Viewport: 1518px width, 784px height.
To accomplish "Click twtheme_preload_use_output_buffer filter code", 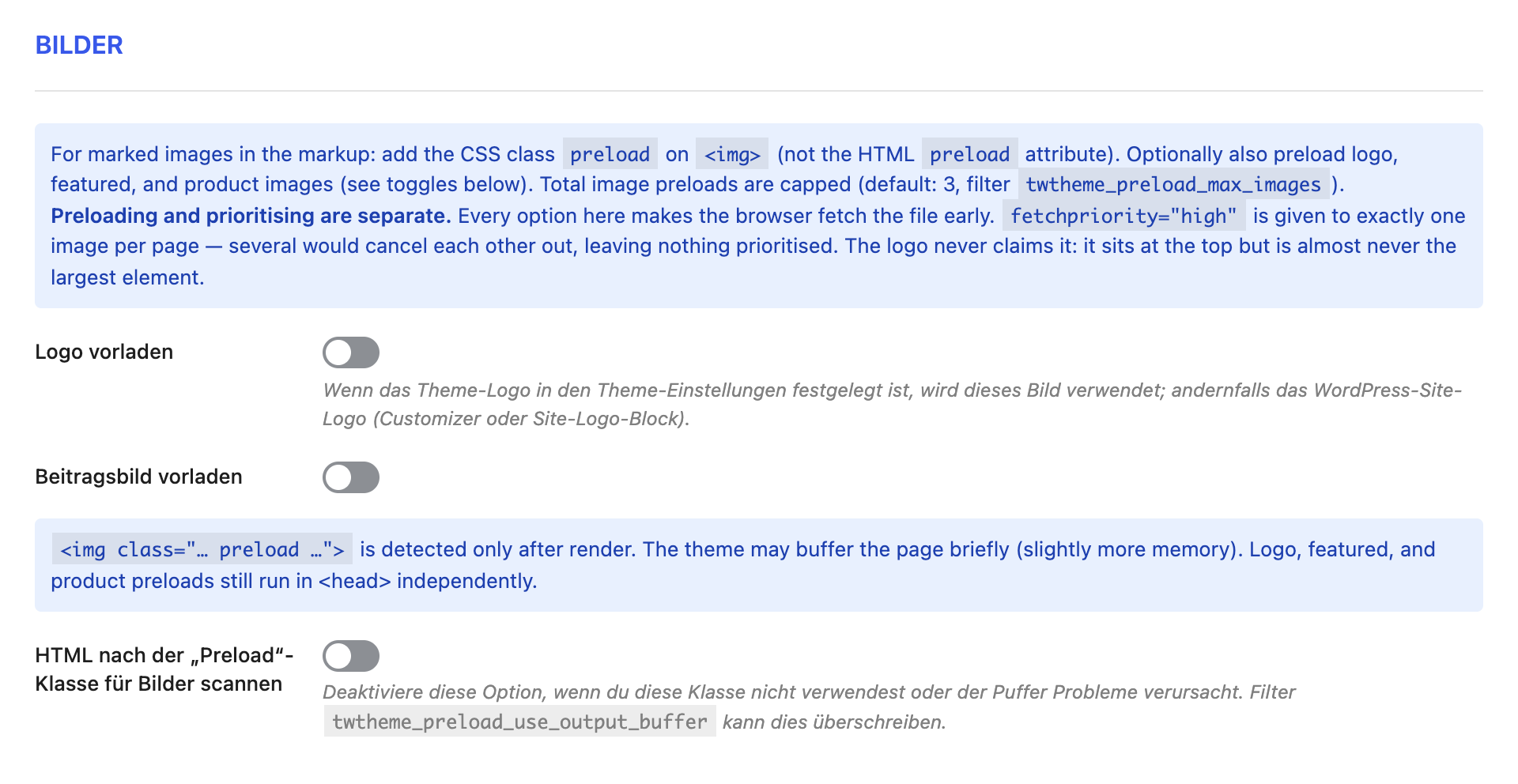I will click(x=519, y=722).
